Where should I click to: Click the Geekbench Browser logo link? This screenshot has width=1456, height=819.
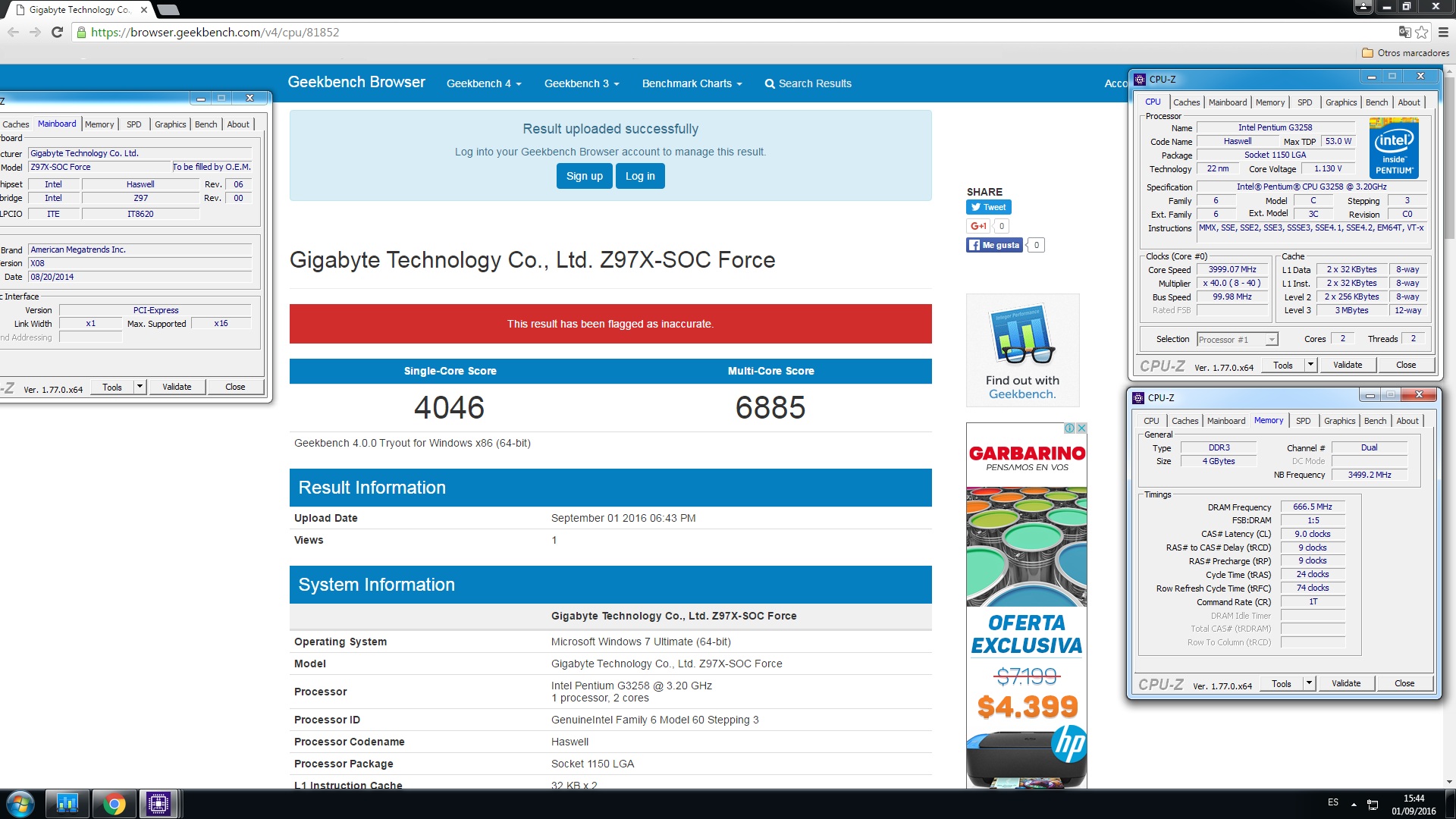(x=356, y=82)
